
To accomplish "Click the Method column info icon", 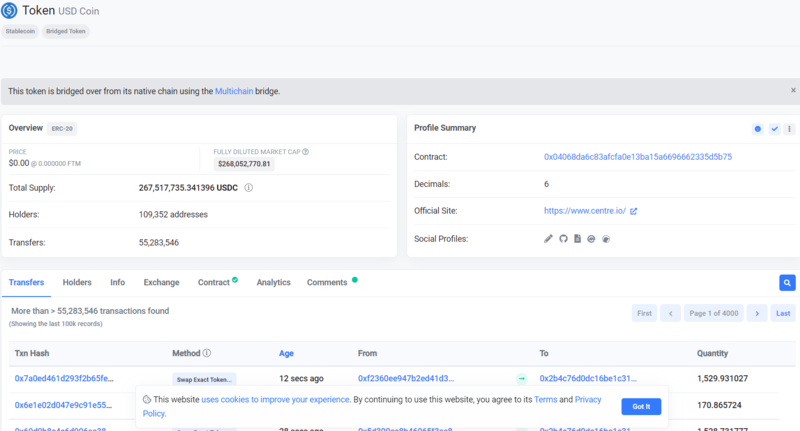I will click(207, 353).
